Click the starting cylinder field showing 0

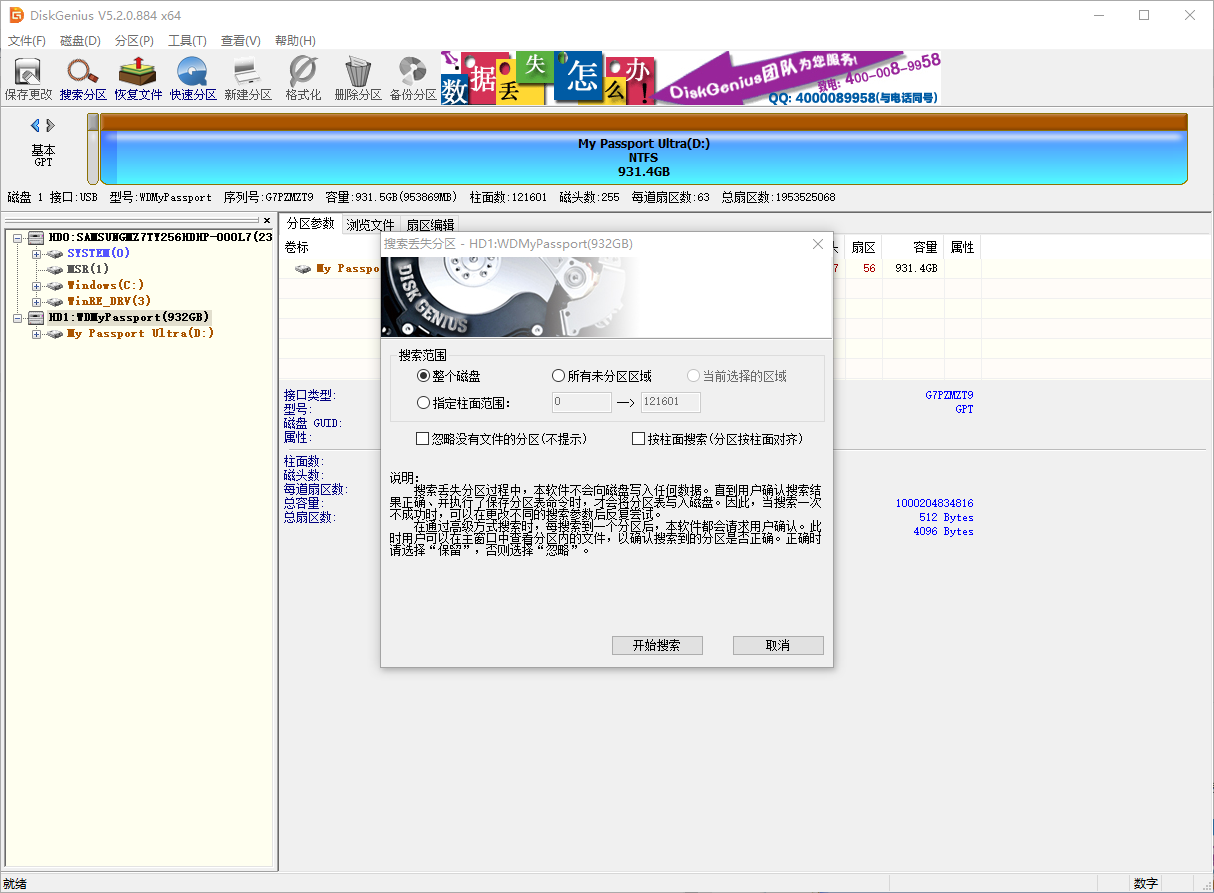click(x=582, y=403)
